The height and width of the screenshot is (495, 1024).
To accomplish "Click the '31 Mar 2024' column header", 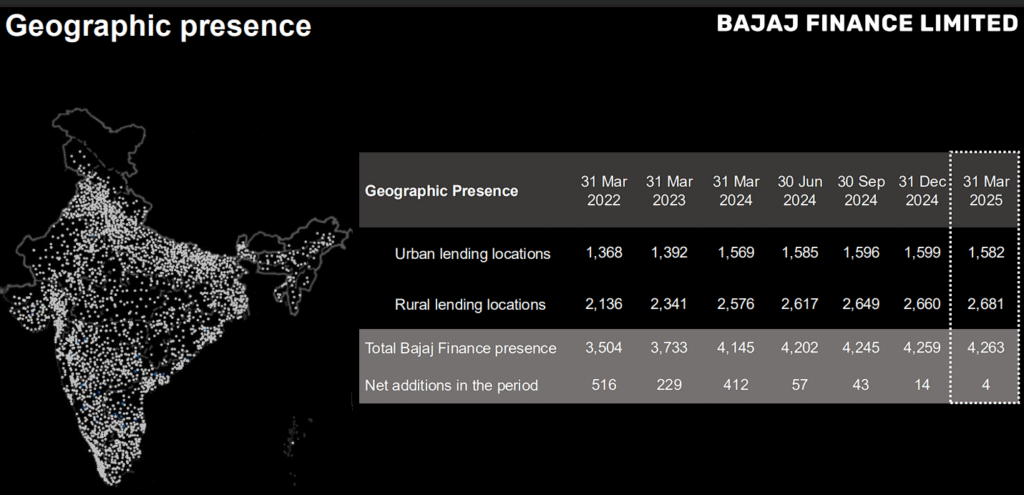I will pyautogui.click(x=735, y=191).
